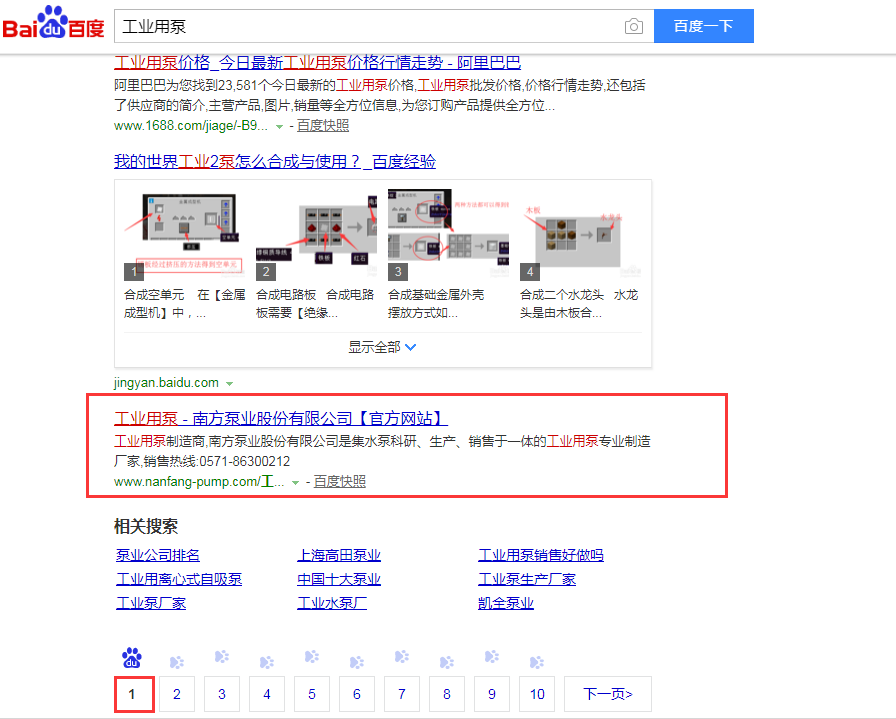Select related search 工业水泵厂

[332, 603]
